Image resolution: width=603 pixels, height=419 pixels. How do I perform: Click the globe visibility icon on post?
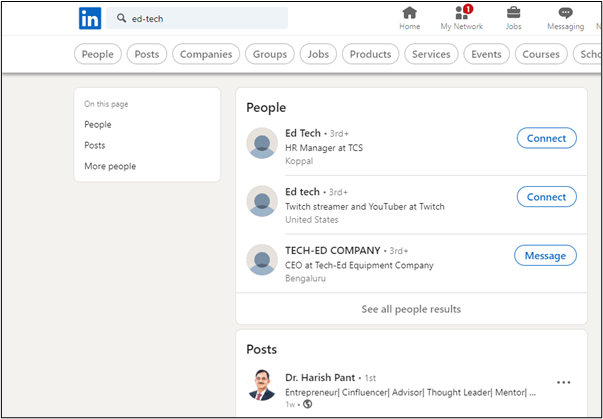coord(307,404)
